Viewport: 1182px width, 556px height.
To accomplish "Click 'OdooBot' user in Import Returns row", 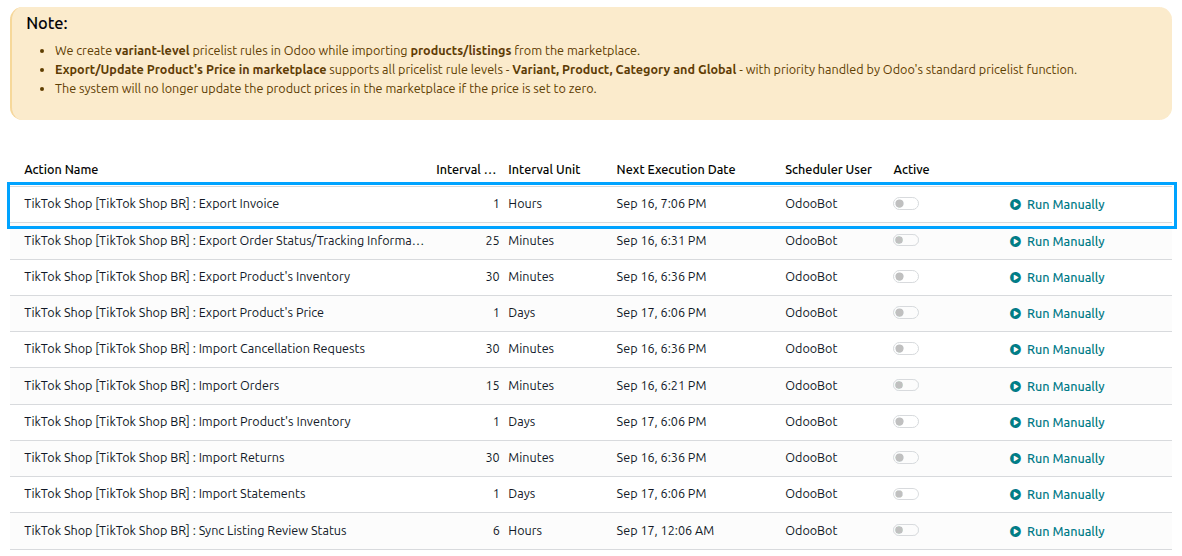I will pyautogui.click(x=811, y=458).
